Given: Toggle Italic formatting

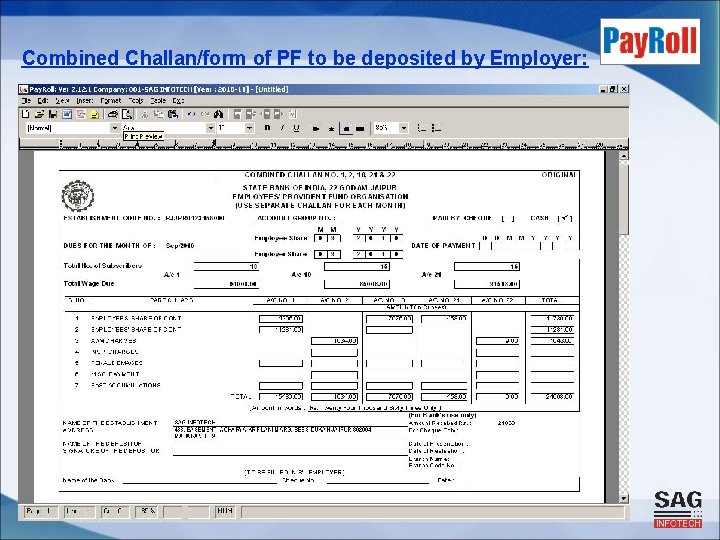Looking at the screenshot, I should pos(282,128).
